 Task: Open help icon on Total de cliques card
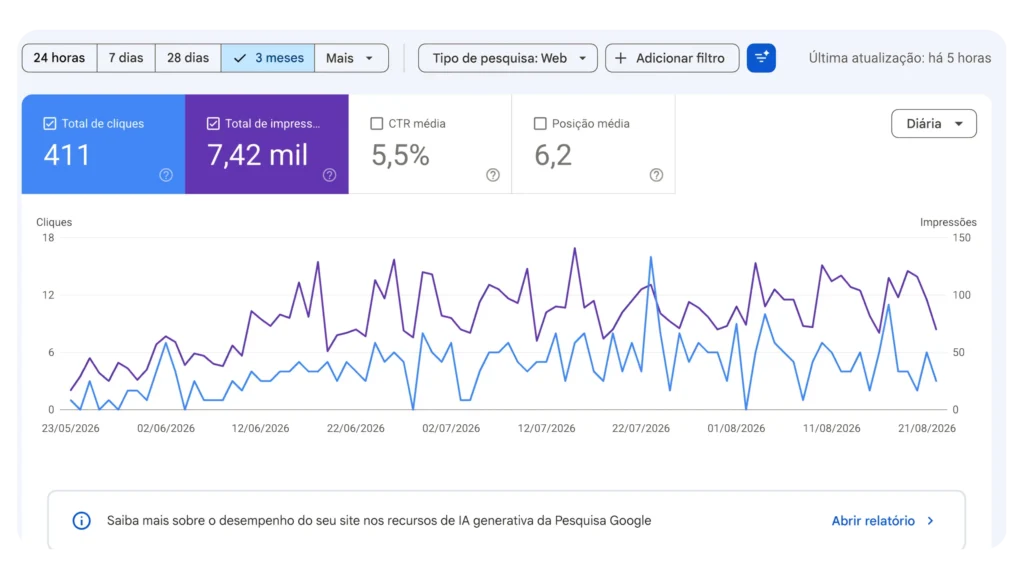tap(166, 175)
